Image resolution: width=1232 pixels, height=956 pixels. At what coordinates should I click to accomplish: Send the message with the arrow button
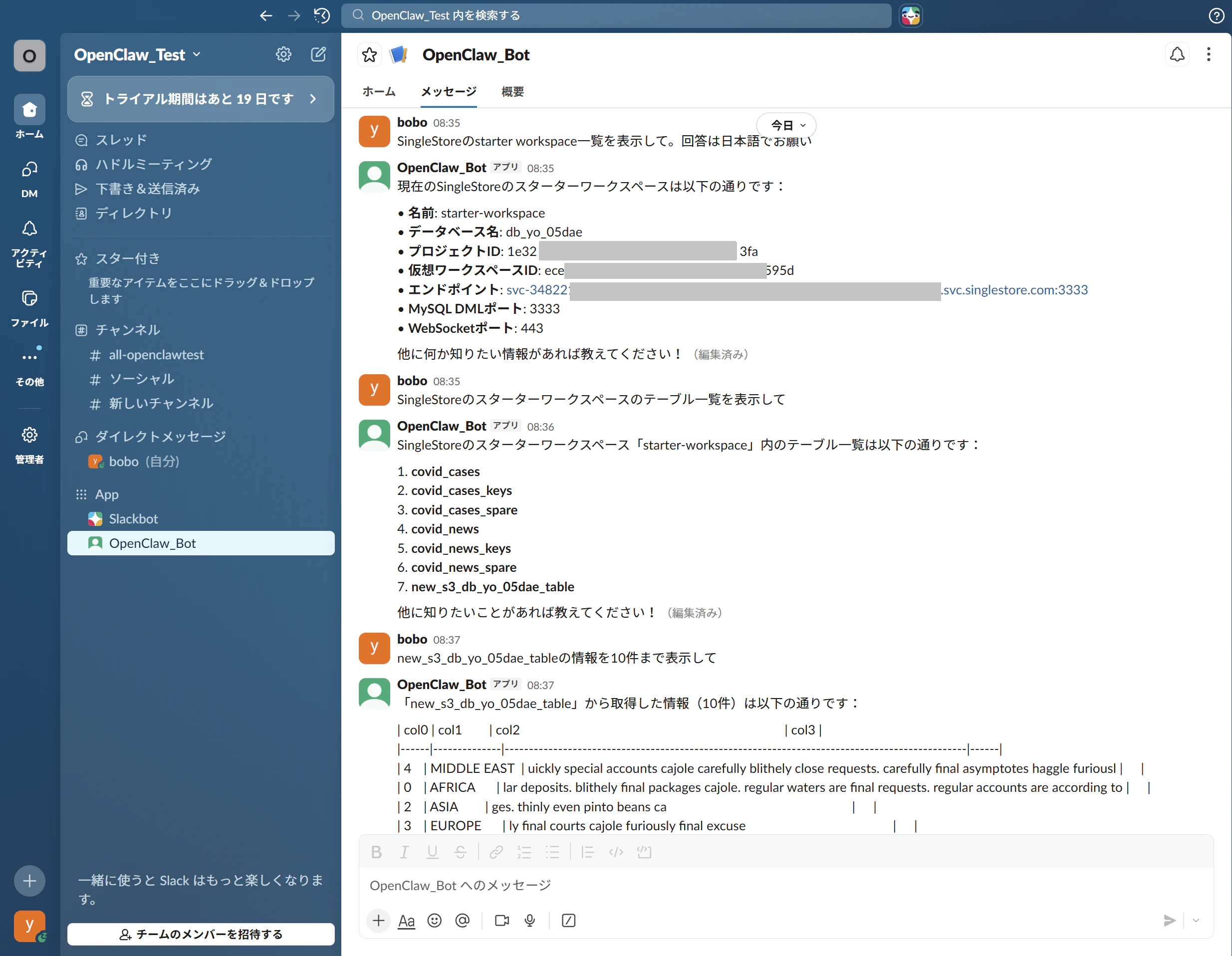point(1170,921)
